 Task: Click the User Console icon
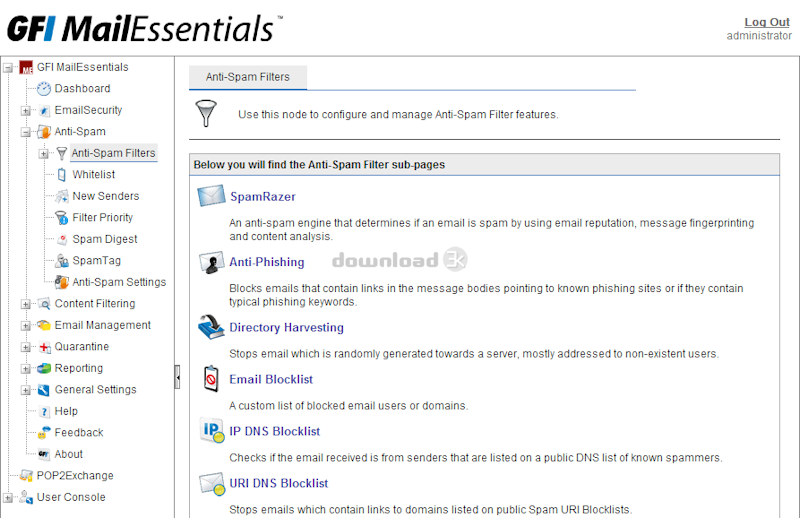[x=26, y=497]
